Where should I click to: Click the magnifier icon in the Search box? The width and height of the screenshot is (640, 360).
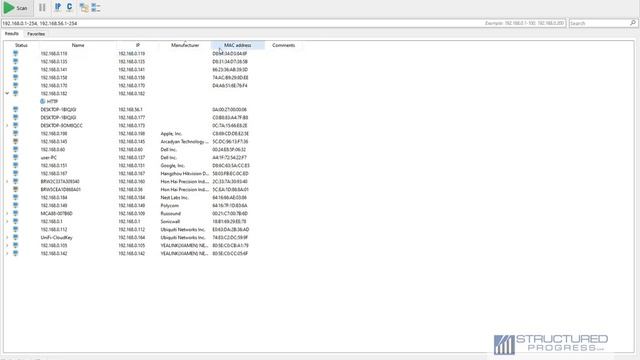[x=633, y=23]
